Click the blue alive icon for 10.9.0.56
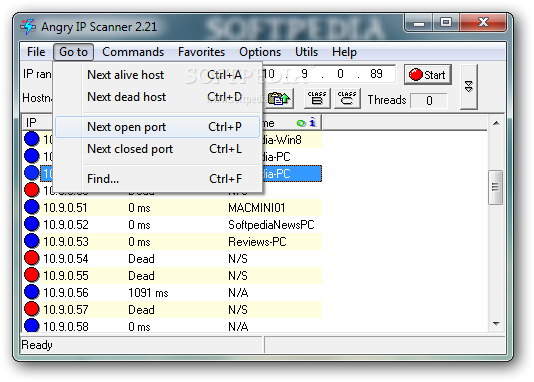This screenshot has width=534, height=382. click(x=32, y=292)
